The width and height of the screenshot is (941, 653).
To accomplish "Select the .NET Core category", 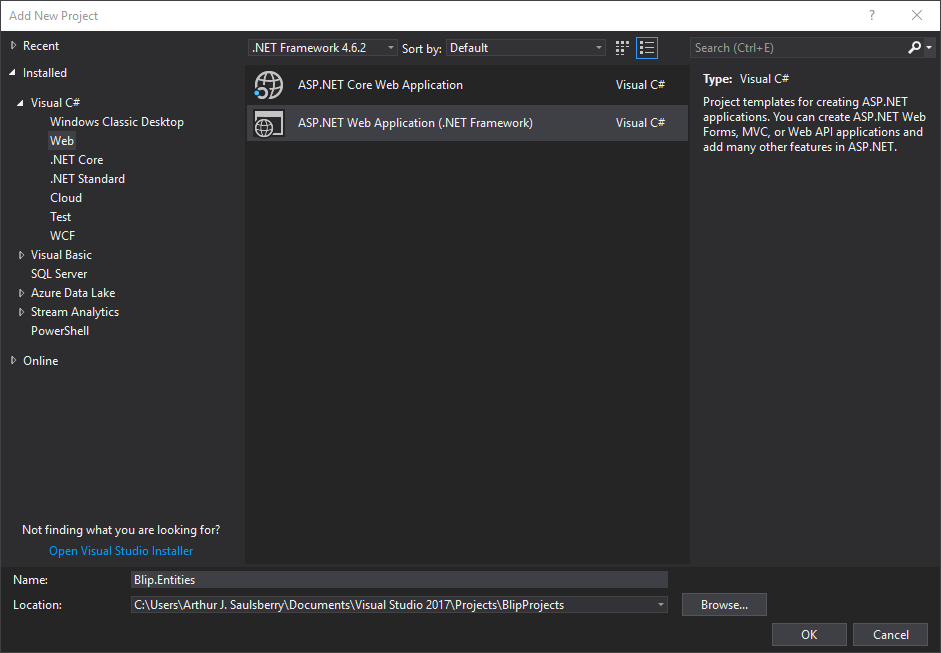I will pyautogui.click(x=77, y=160).
